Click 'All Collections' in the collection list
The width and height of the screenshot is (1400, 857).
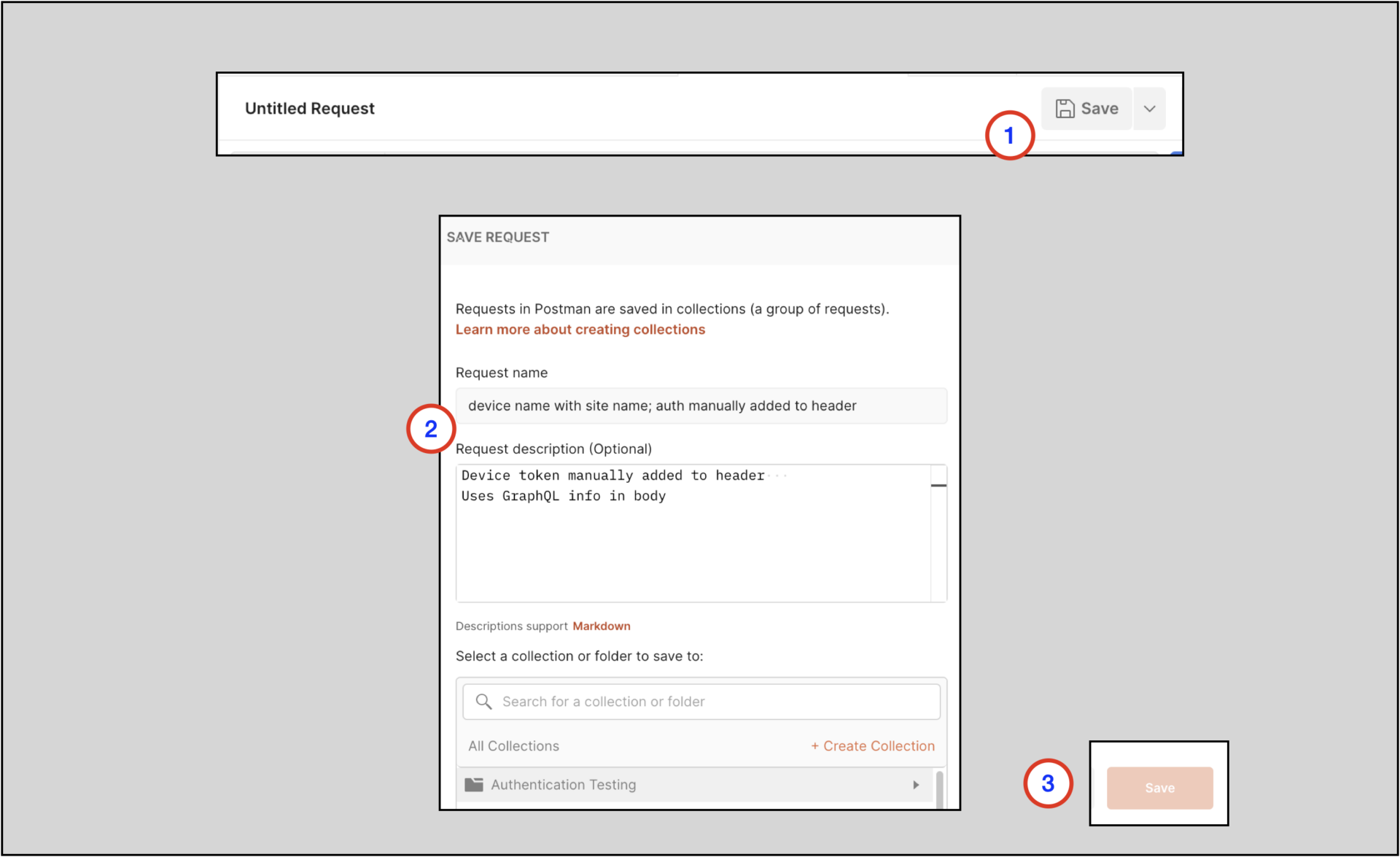click(x=514, y=745)
